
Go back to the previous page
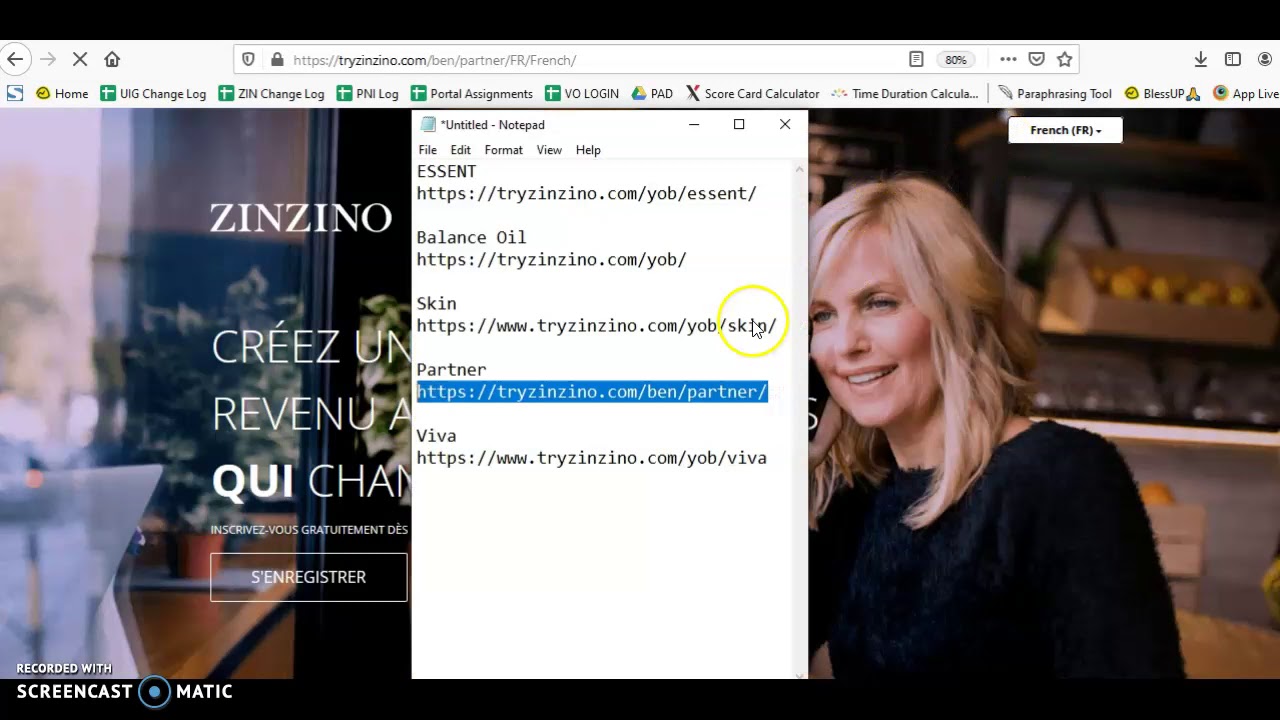pyautogui.click(x=15, y=60)
